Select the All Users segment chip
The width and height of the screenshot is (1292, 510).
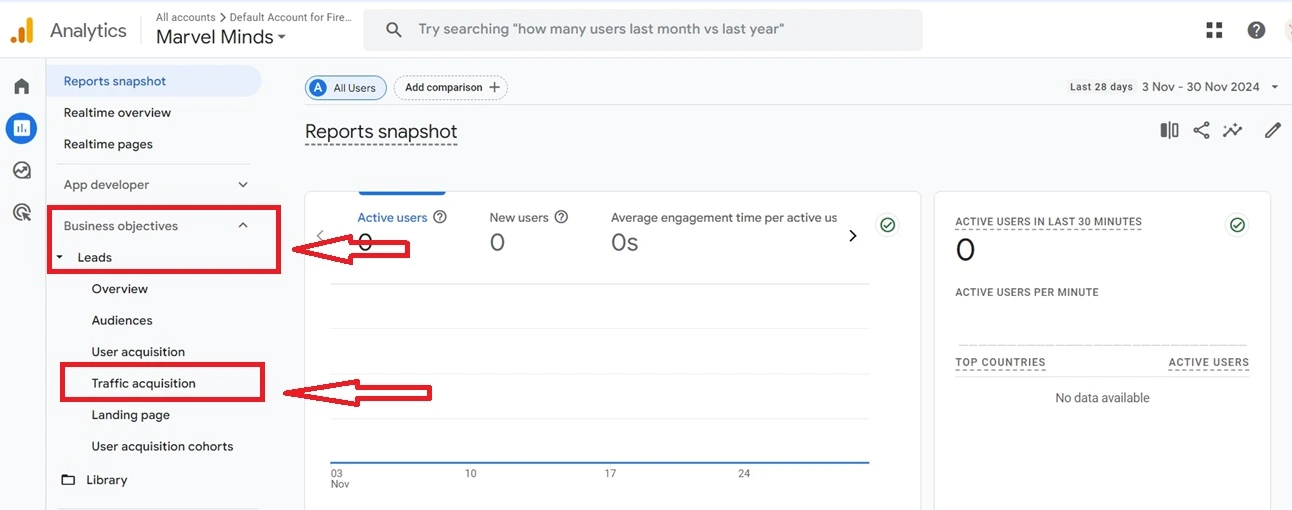tap(344, 88)
